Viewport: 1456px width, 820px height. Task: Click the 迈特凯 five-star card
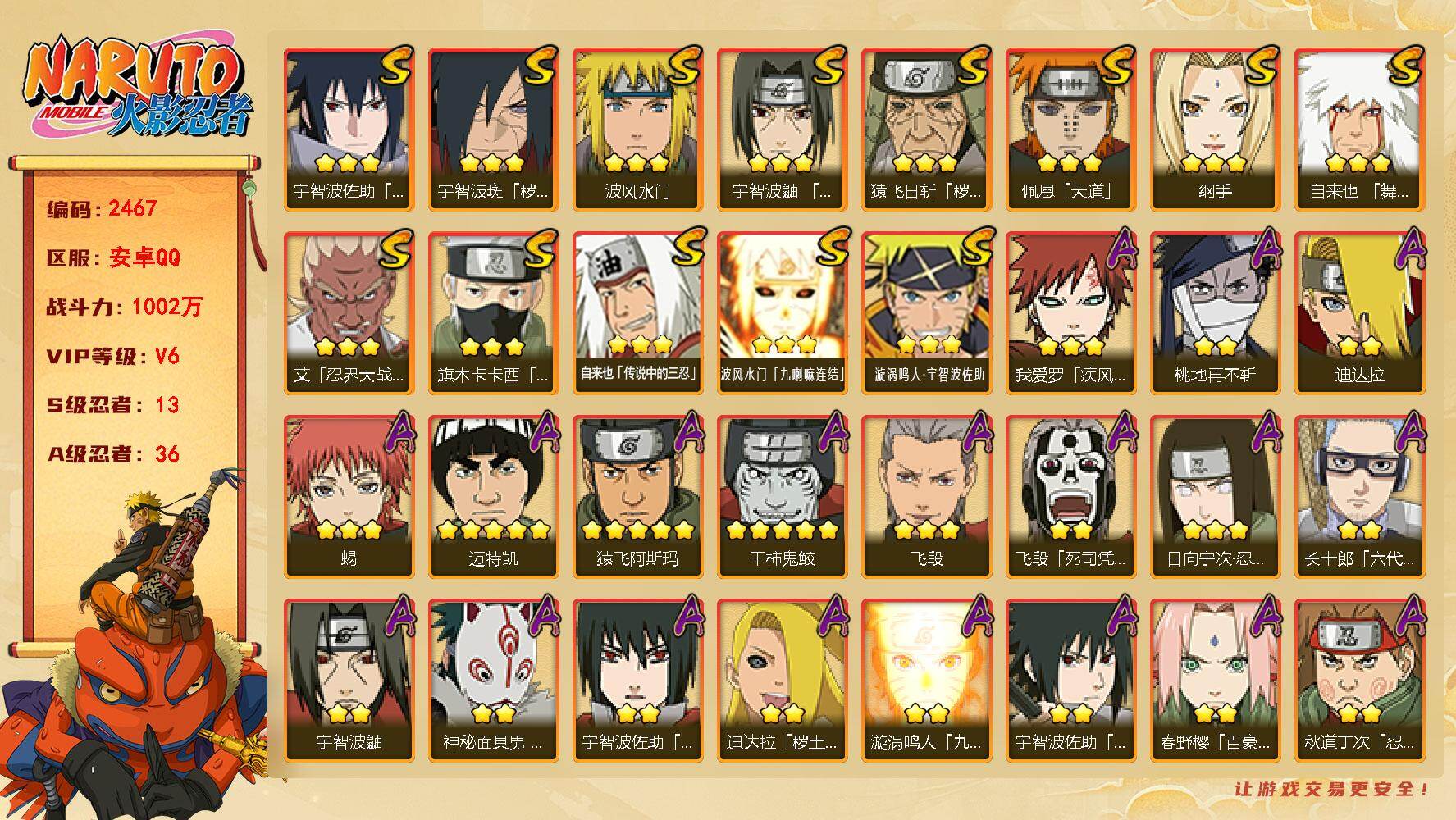point(493,497)
